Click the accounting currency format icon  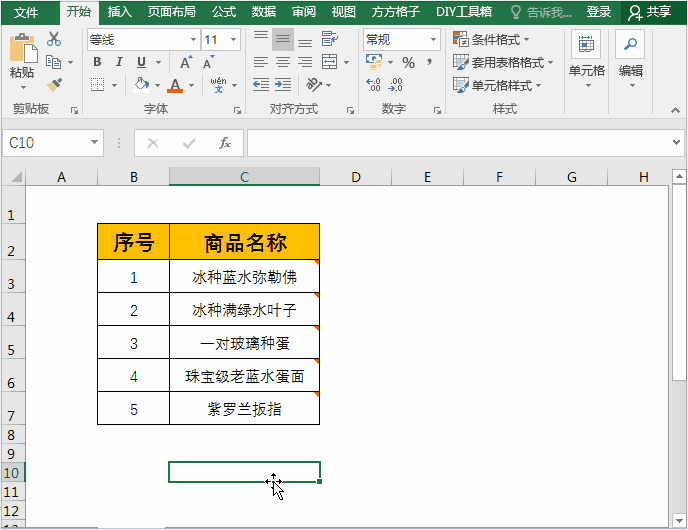374,62
